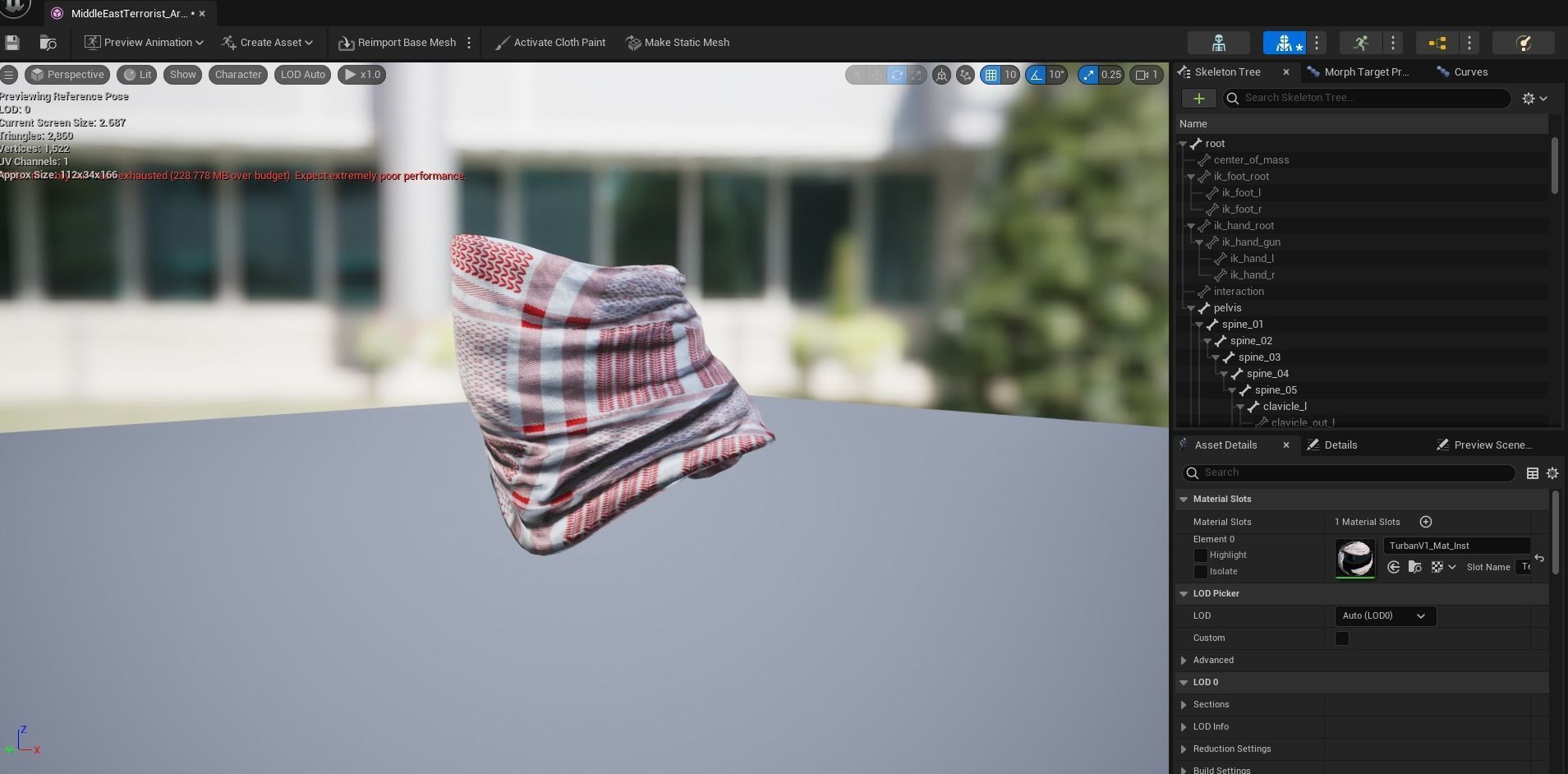The height and width of the screenshot is (774, 1568).
Task: Toggle surface snapping in viewport
Action: point(965,75)
